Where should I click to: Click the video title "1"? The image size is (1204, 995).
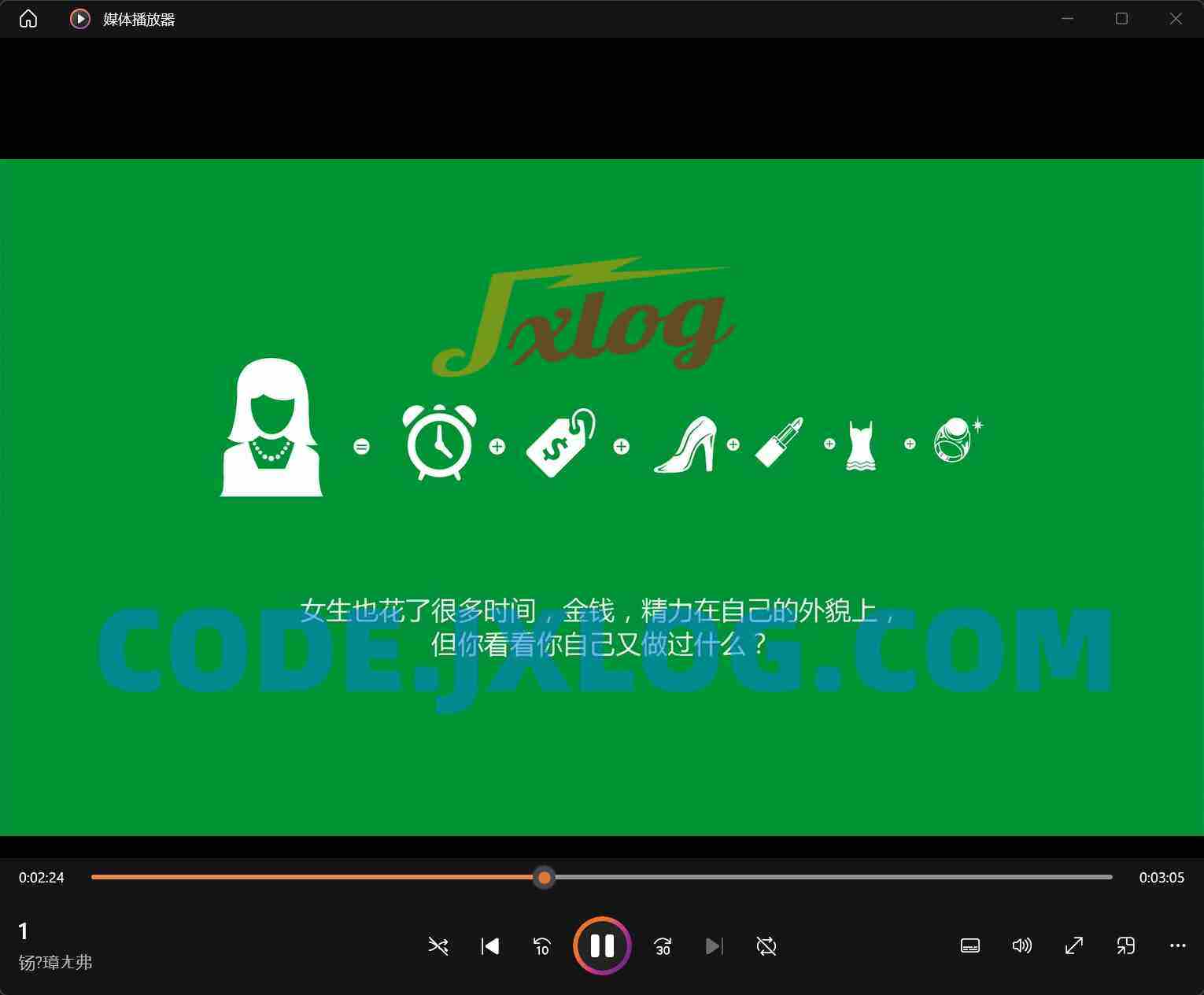[24, 931]
